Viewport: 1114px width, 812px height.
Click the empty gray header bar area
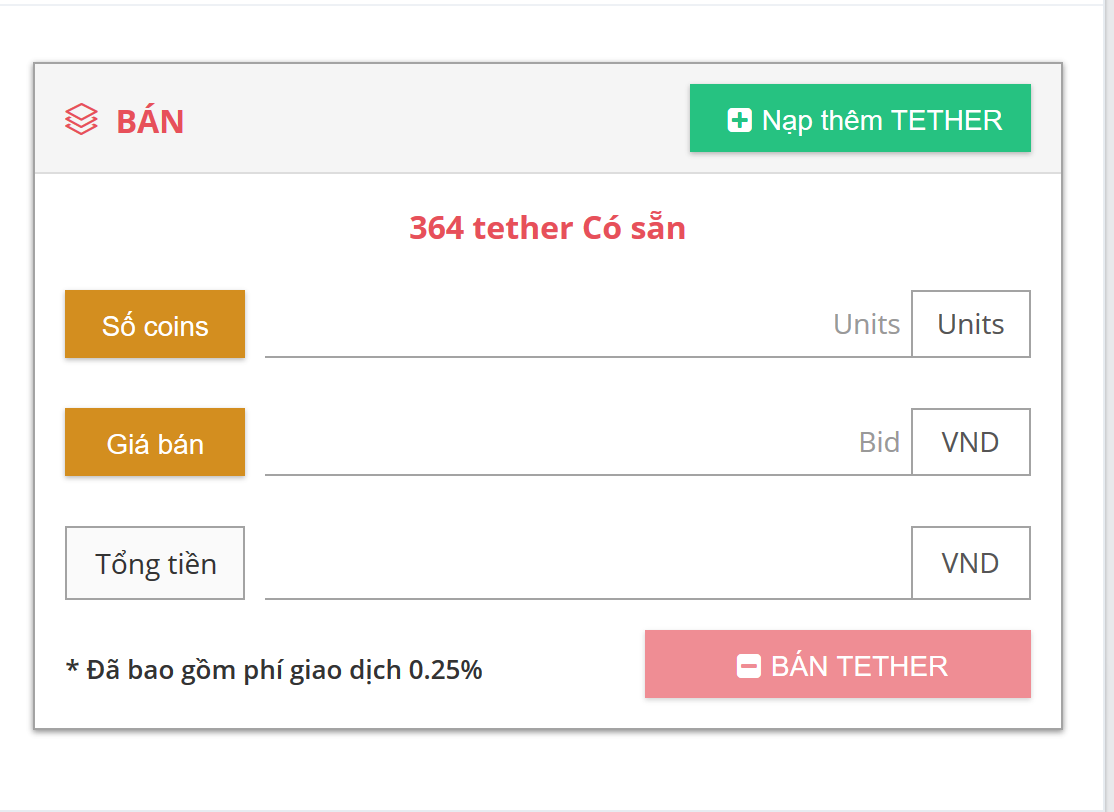pyautogui.click(x=430, y=120)
